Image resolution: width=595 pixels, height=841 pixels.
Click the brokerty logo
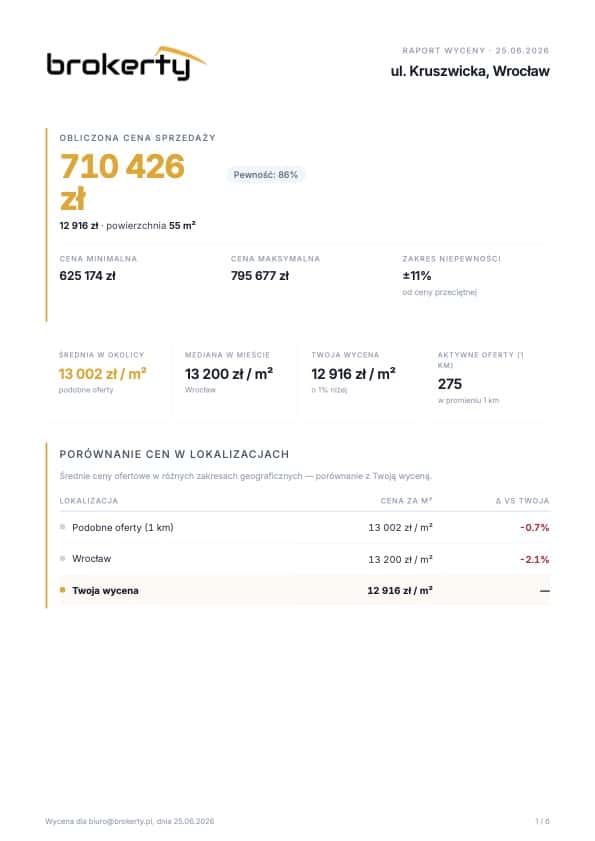(x=126, y=63)
